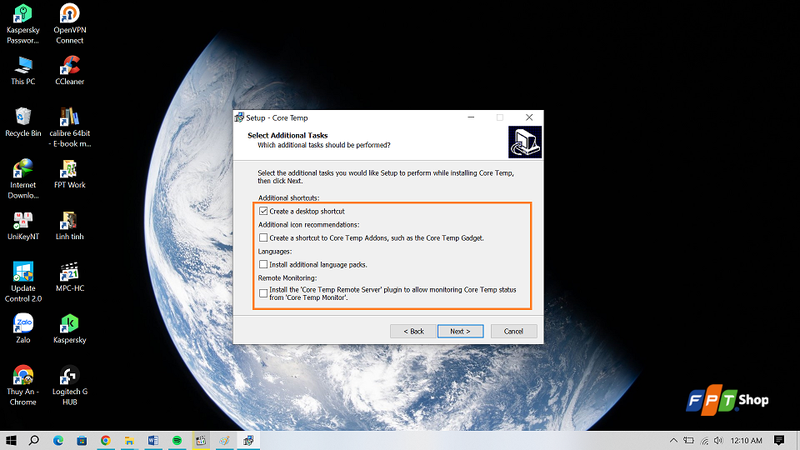Image resolution: width=800 pixels, height=450 pixels.
Task: Open the Action Center notifications icon
Action: [x=779, y=440]
